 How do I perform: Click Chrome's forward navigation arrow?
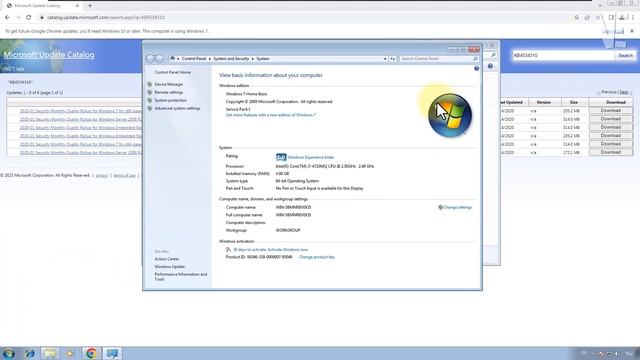coord(18,18)
